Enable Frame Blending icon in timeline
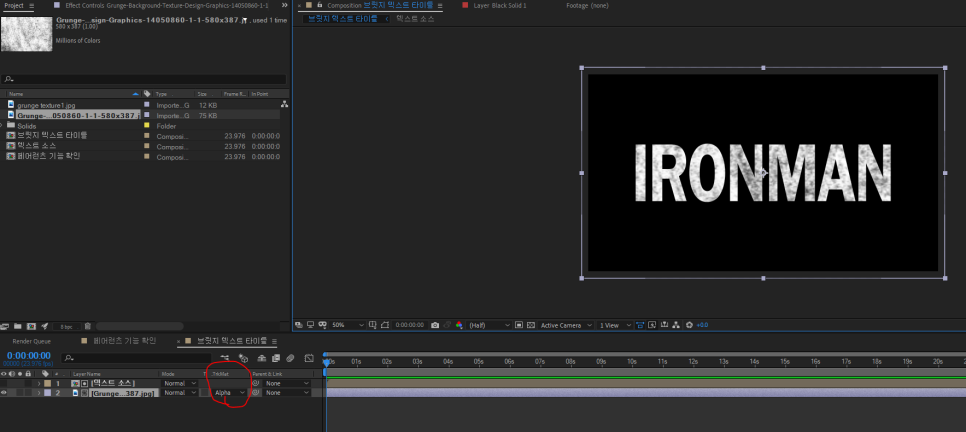This screenshot has width=966, height=432. click(x=276, y=357)
